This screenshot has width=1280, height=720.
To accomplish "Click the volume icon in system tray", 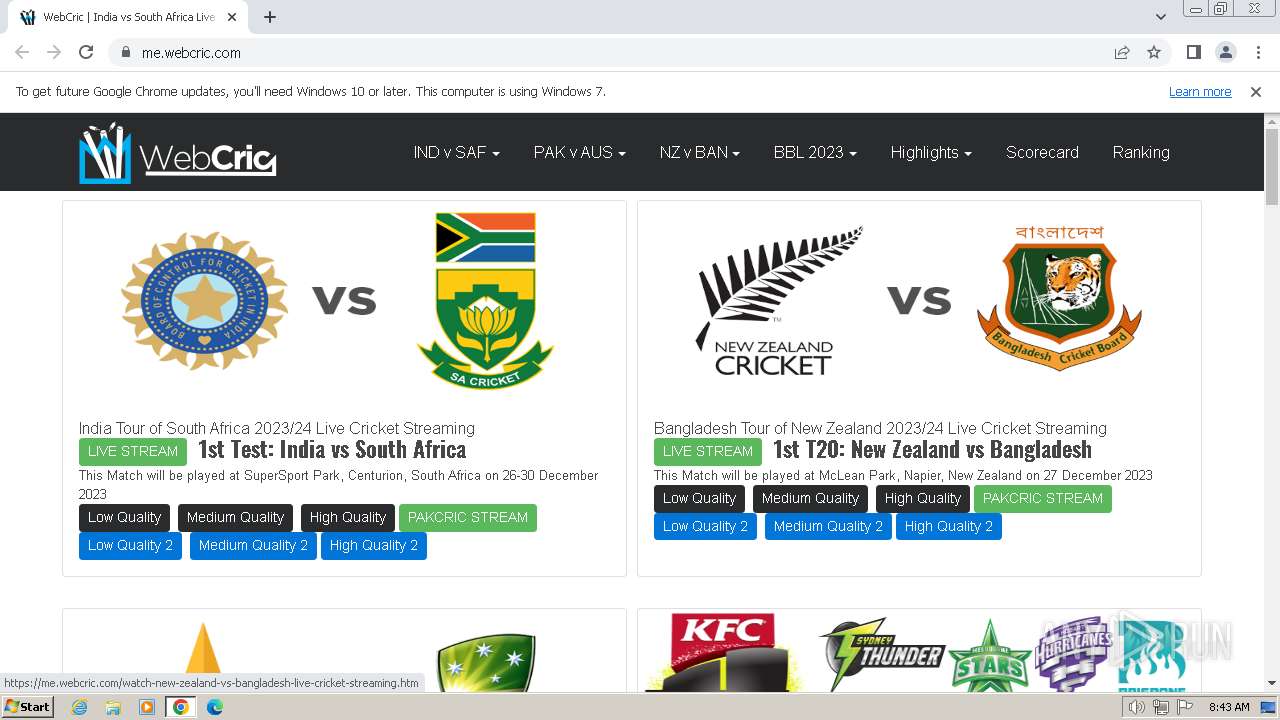I will point(1137,707).
